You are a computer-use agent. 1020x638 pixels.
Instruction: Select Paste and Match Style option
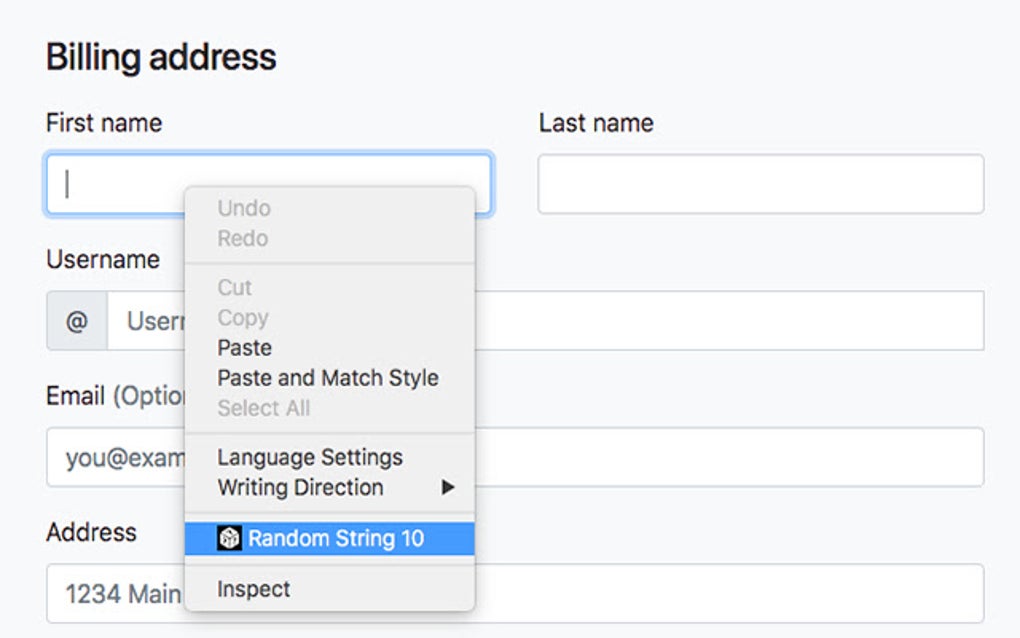coord(328,378)
